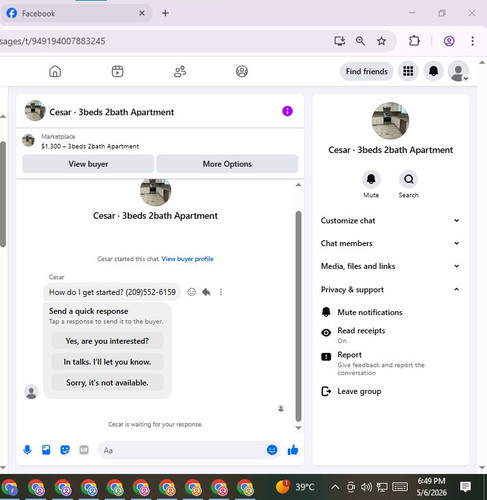Click the chat scrollbar down arrow
This screenshot has height=500, width=487.
tap(298, 428)
